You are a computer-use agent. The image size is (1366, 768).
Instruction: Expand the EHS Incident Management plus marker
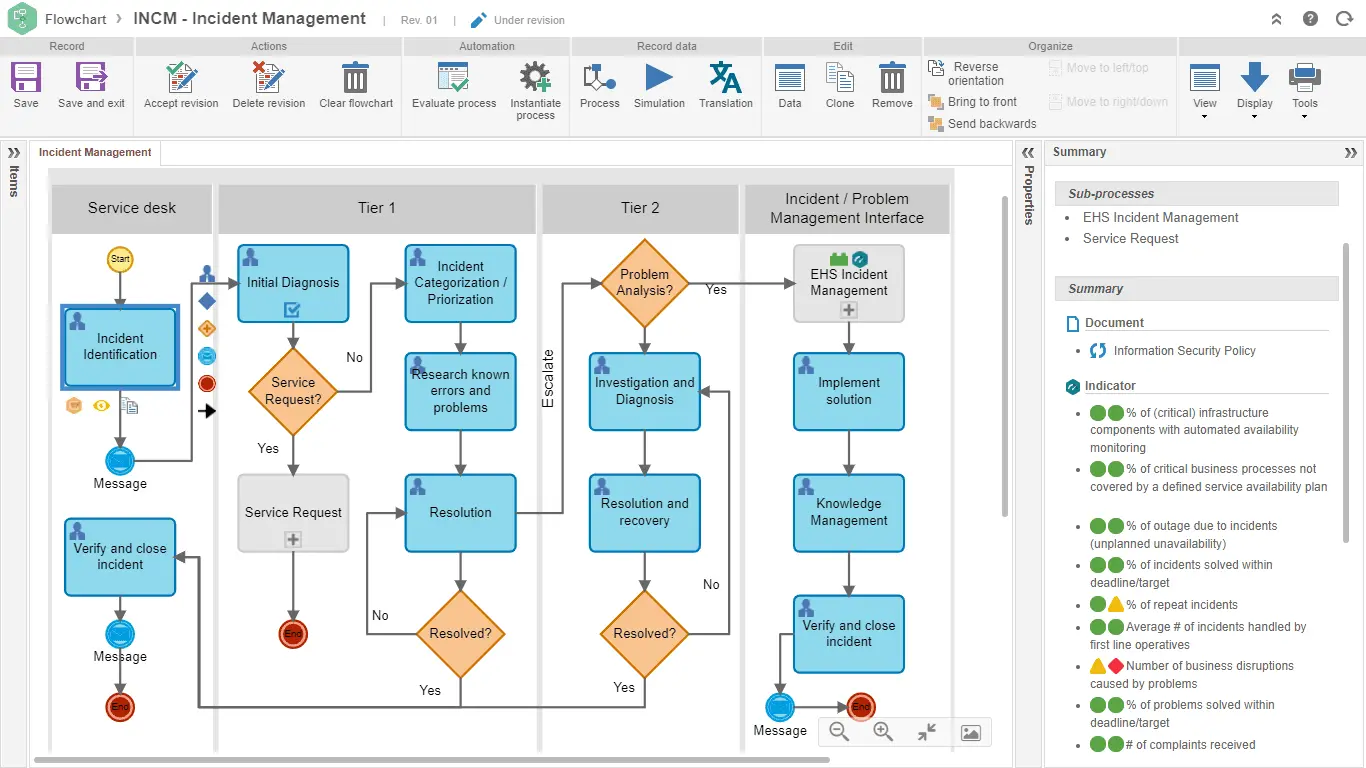pos(849,310)
